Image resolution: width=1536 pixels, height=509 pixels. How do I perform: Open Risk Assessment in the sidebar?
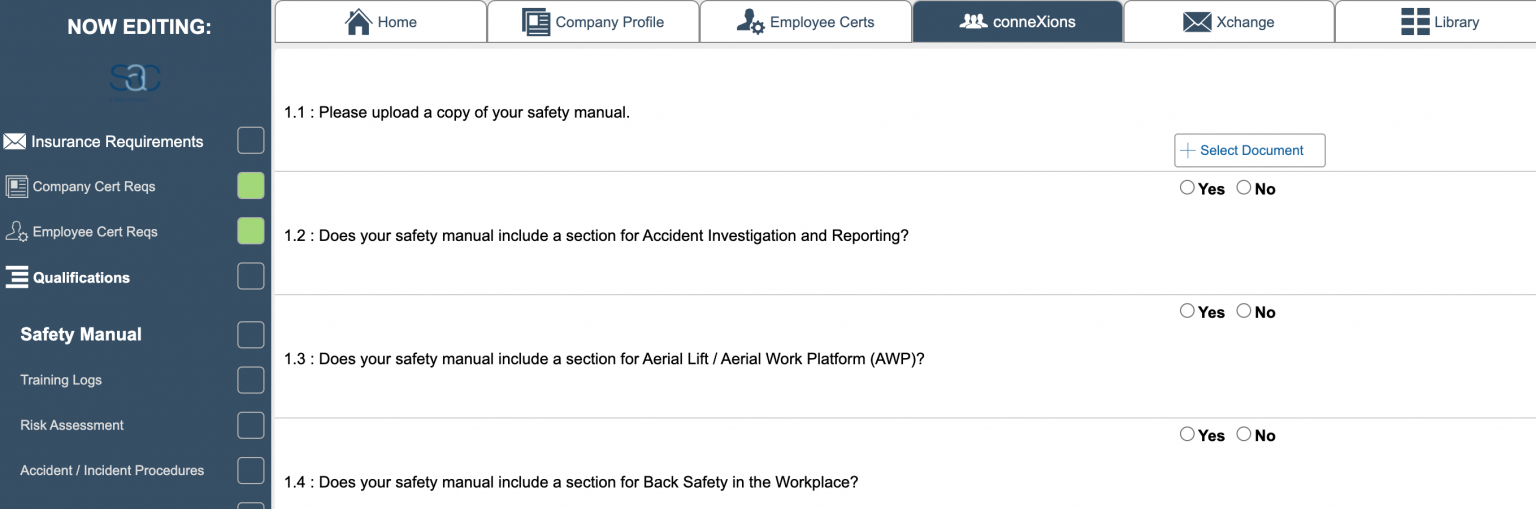72,425
